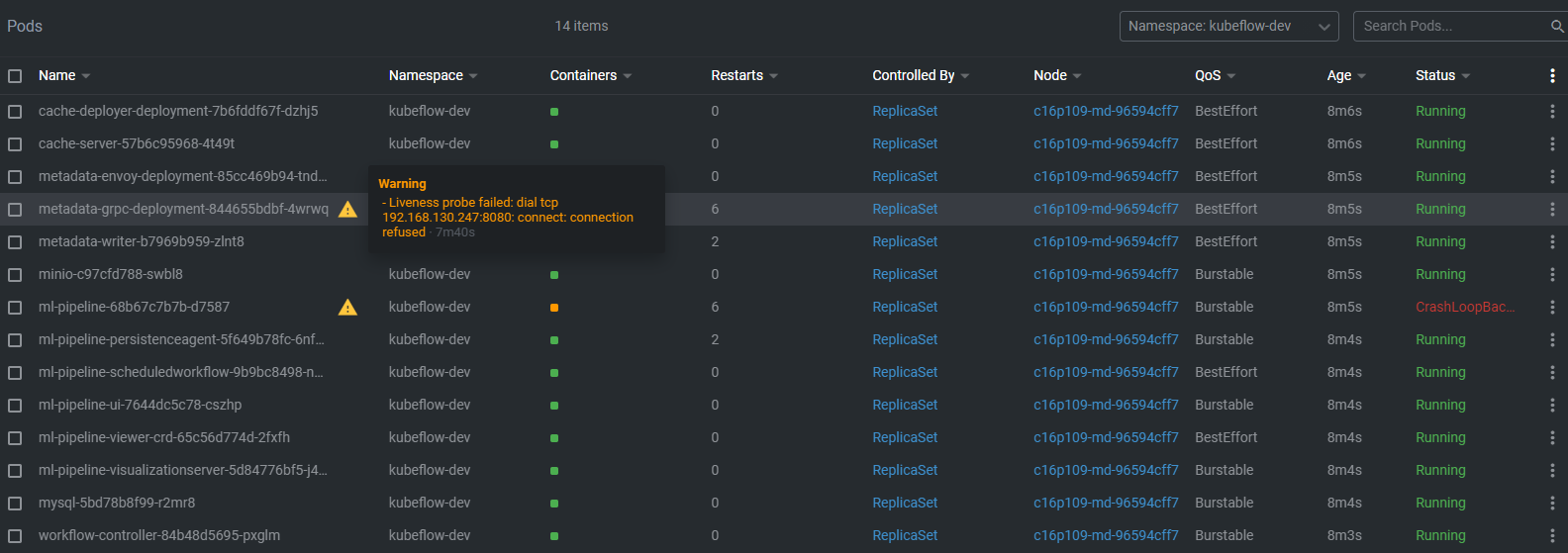Open pod ml-pipeline-visualizationserver row name
This screenshot has height=553, width=1568.
pos(183,471)
